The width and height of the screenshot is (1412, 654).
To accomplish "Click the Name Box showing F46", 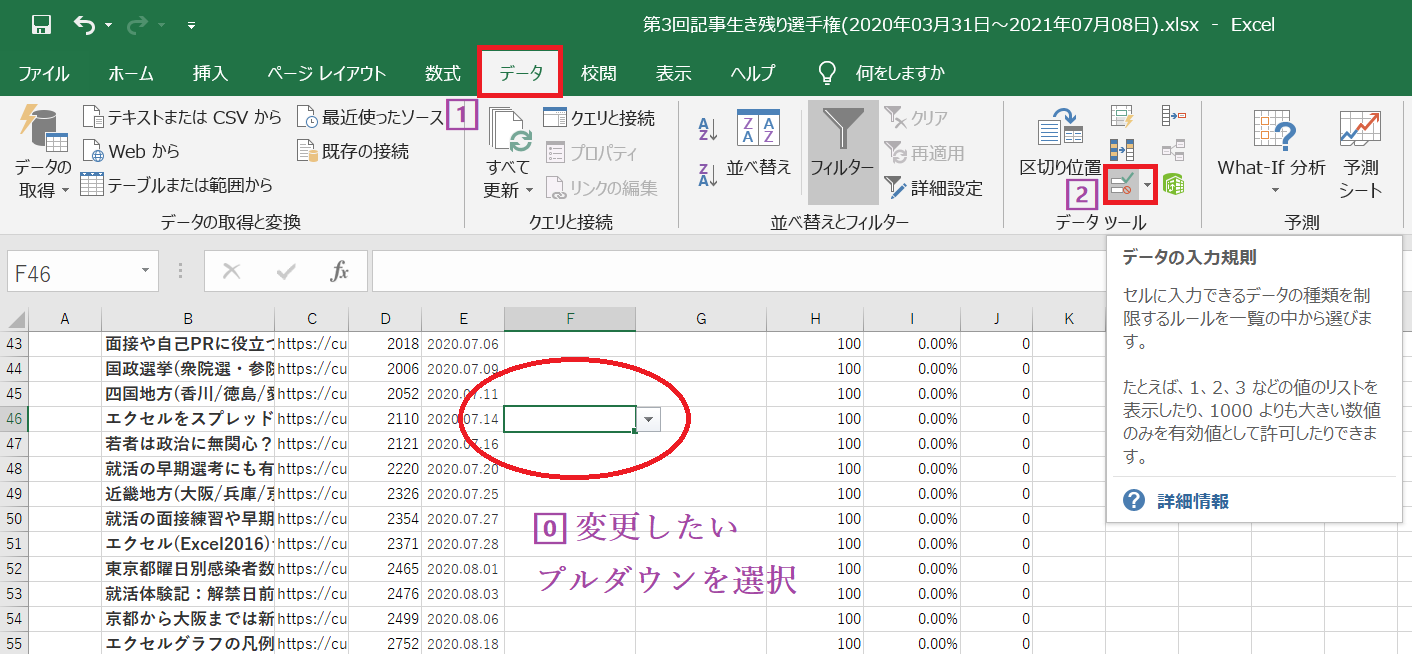I will 70,270.
